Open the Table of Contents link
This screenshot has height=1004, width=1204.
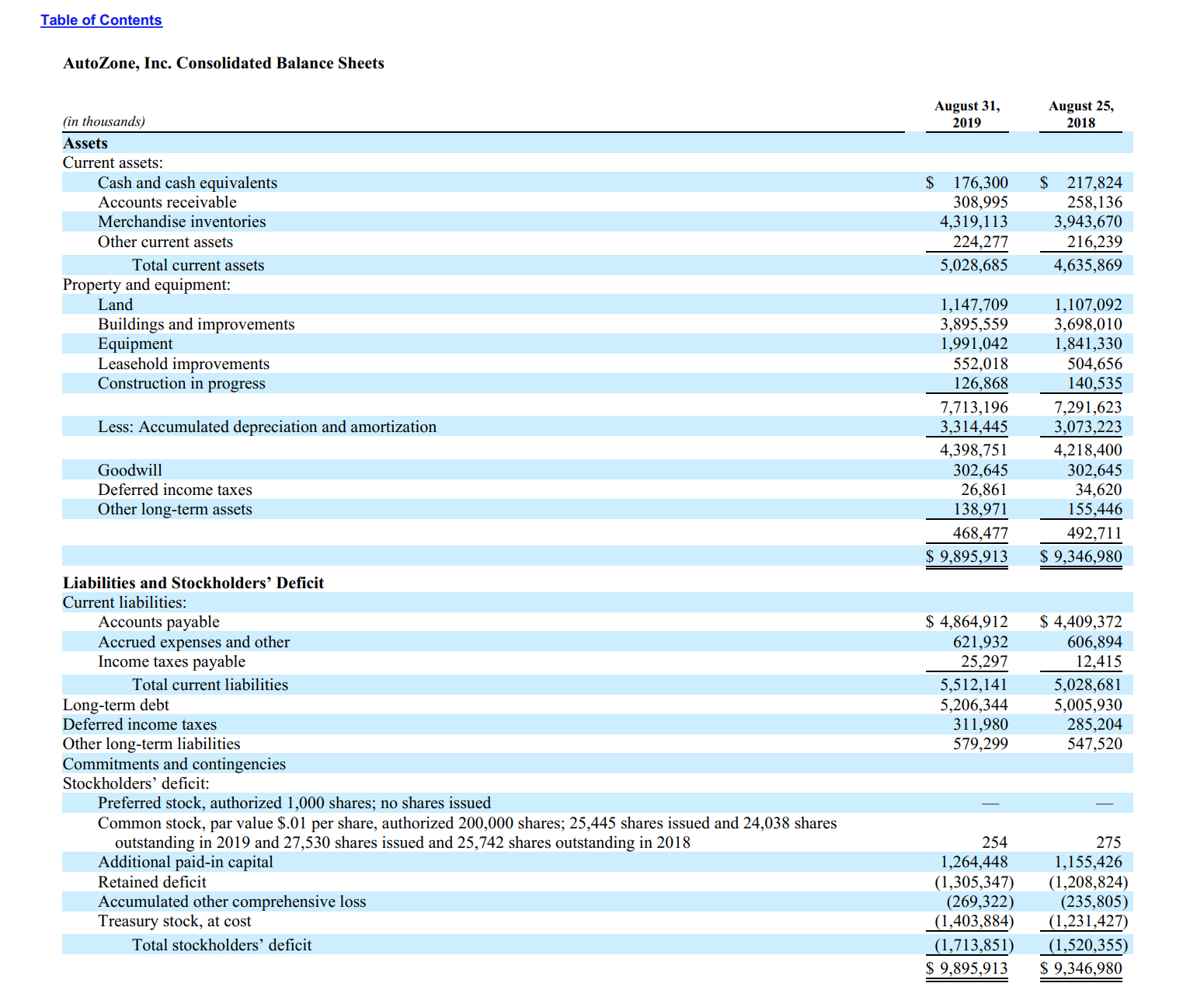click(x=101, y=20)
